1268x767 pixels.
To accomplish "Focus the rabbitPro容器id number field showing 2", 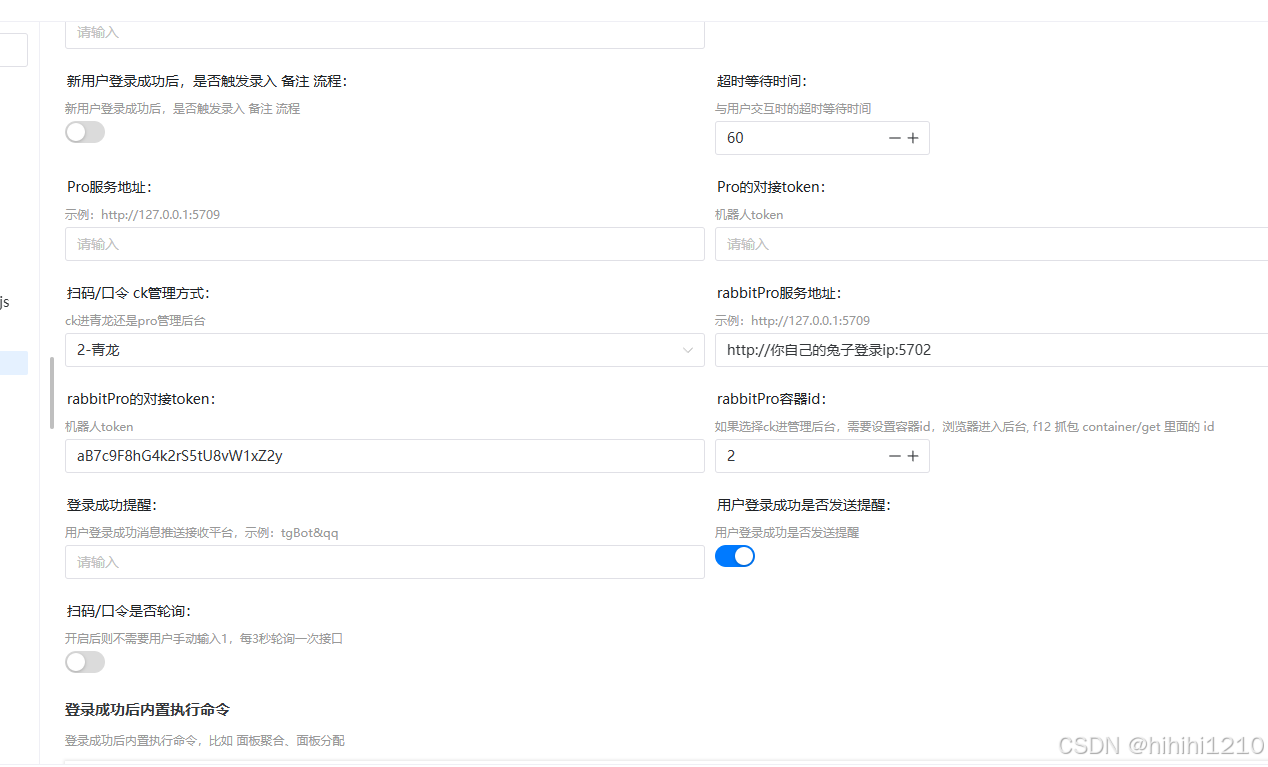I will (x=822, y=456).
